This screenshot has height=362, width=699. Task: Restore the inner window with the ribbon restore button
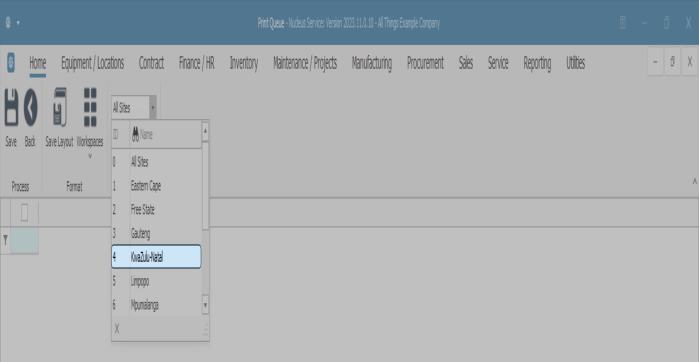point(673,62)
